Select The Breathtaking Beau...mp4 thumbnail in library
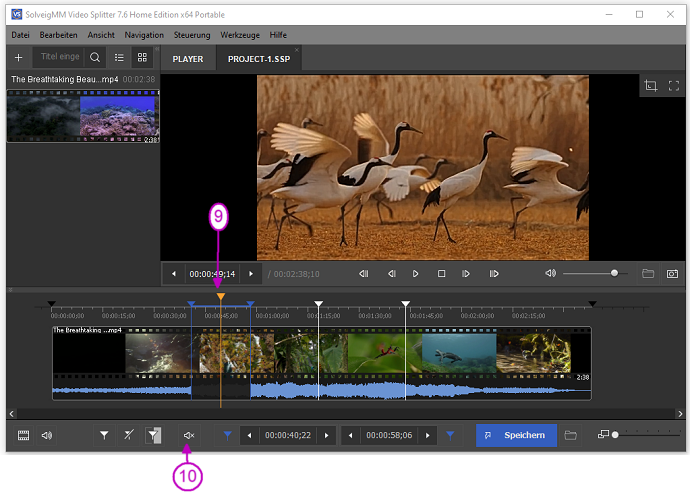Viewport: 690px width, 497px height. (83, 116)
